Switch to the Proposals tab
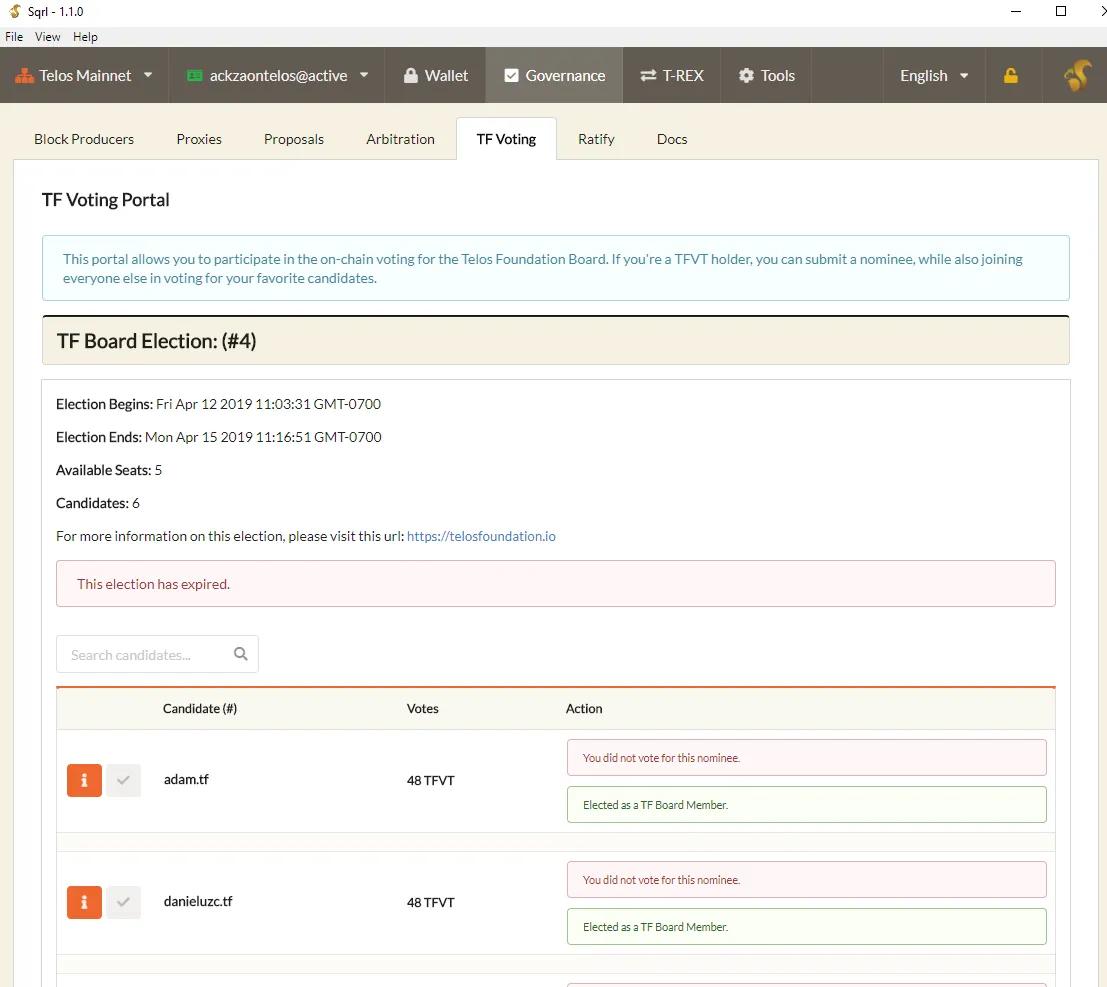The image size is (1107, 987). [x=294, y=139]
